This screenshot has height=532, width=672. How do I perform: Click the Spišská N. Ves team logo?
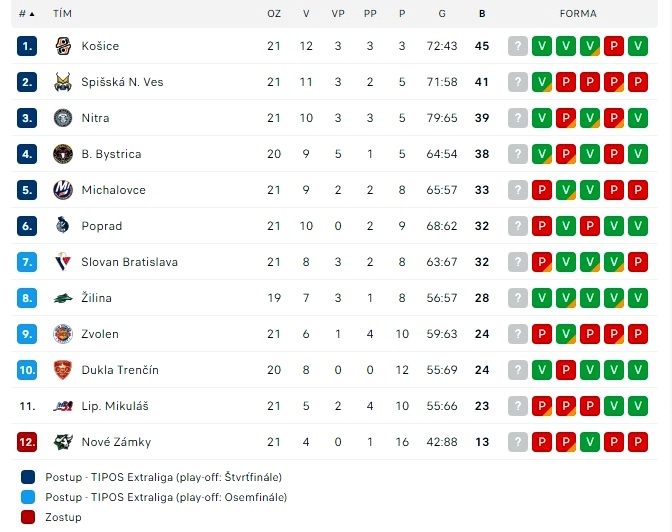pyautogui.click(x=63, y=82)
